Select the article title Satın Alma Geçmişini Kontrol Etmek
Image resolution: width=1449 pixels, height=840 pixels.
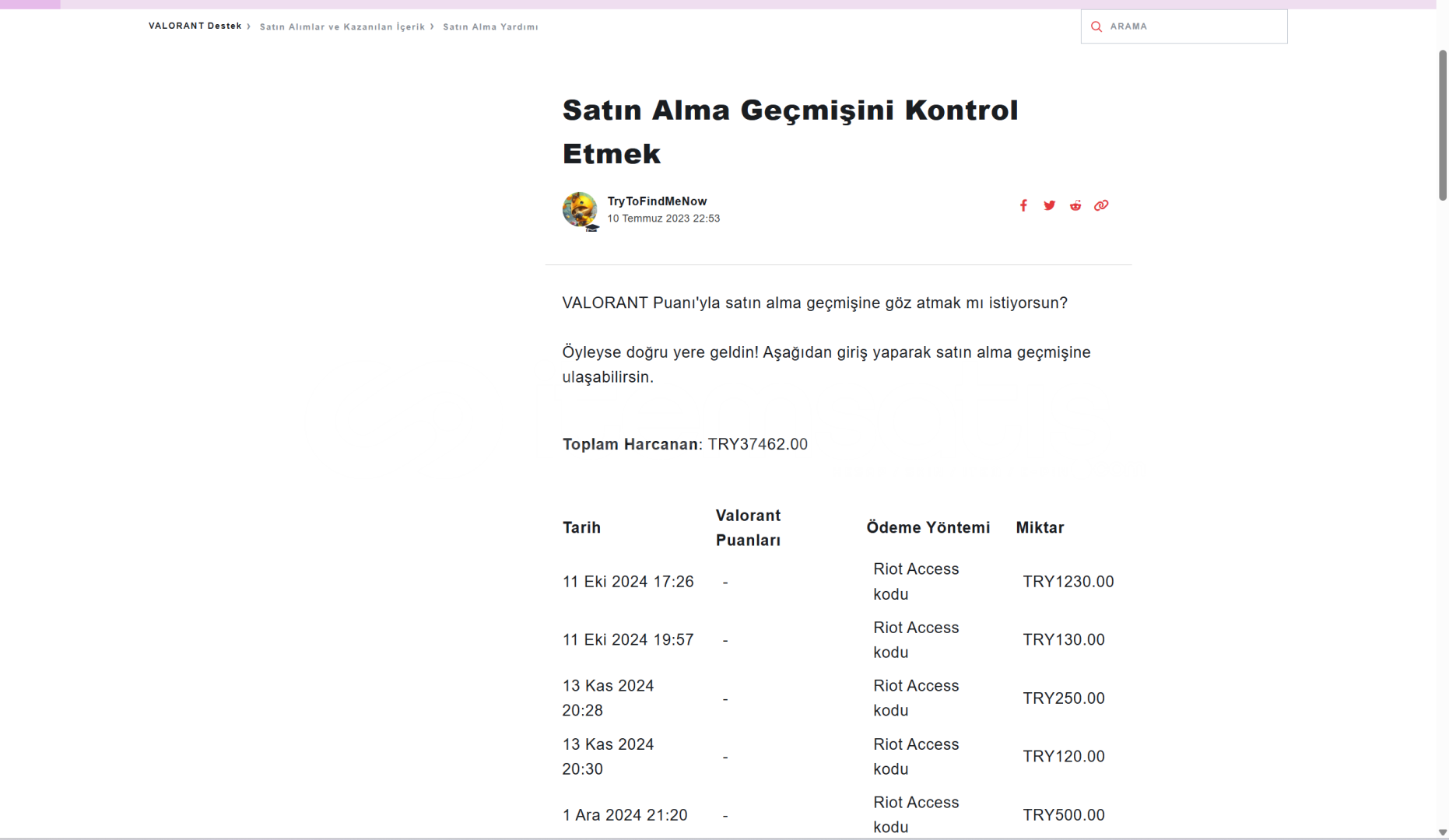click(791, 131)
